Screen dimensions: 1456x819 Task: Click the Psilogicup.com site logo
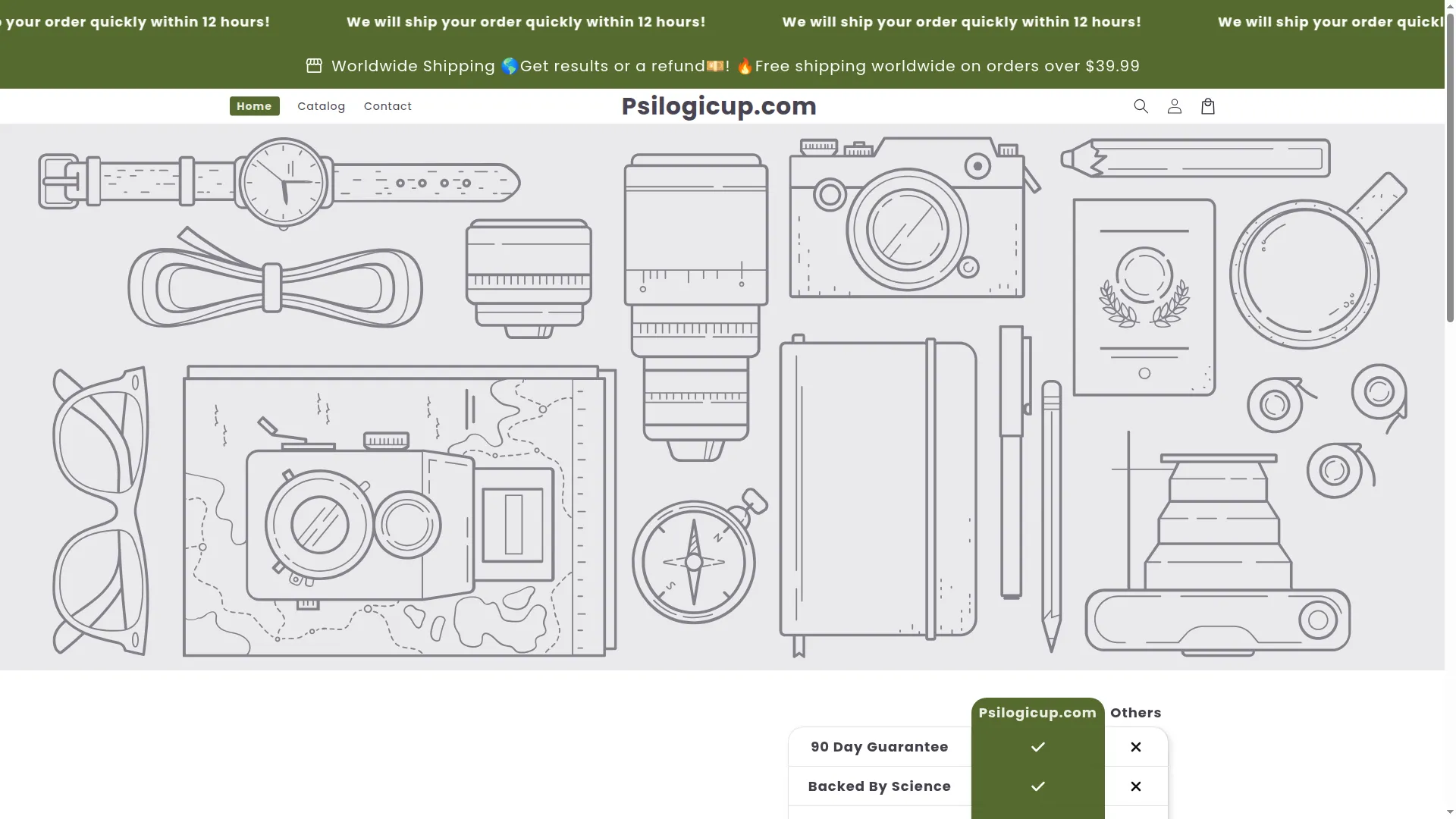pos(719,106)
